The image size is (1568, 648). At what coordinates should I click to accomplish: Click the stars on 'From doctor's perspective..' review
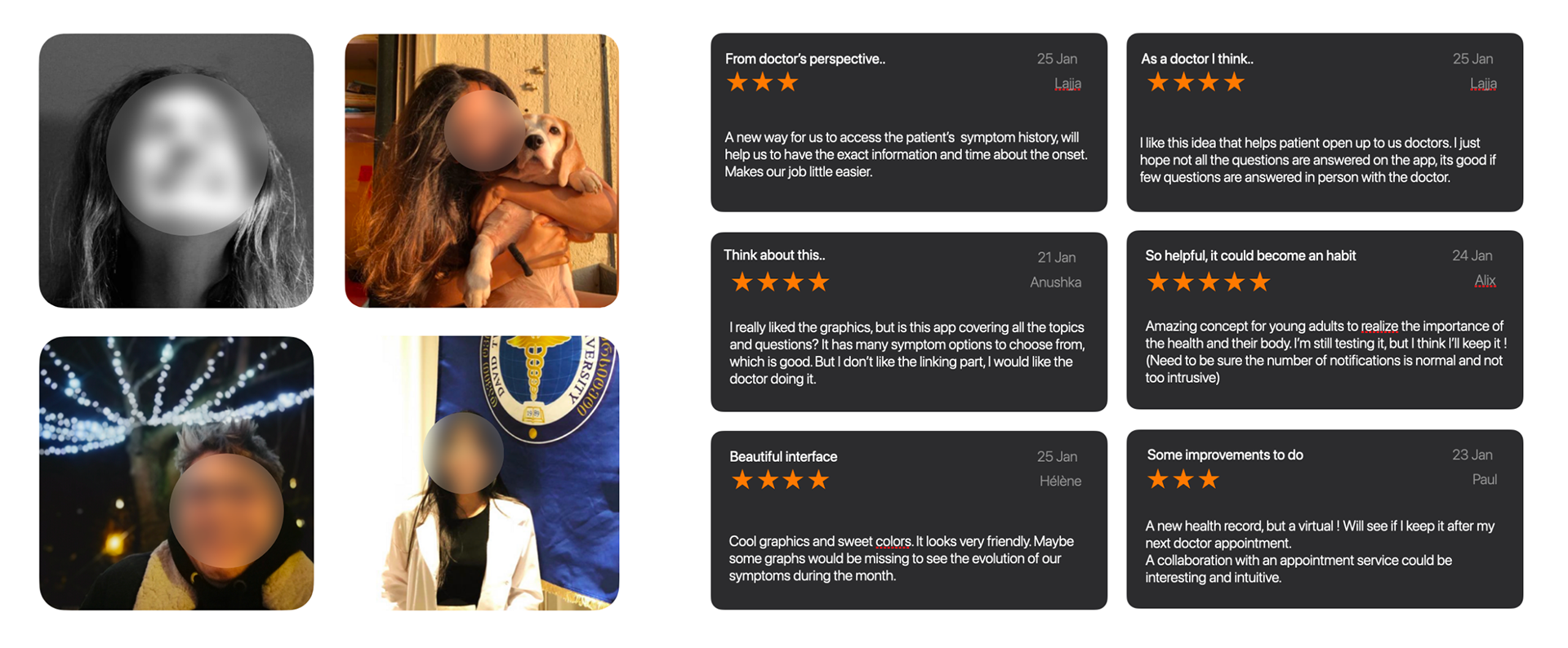762,82
